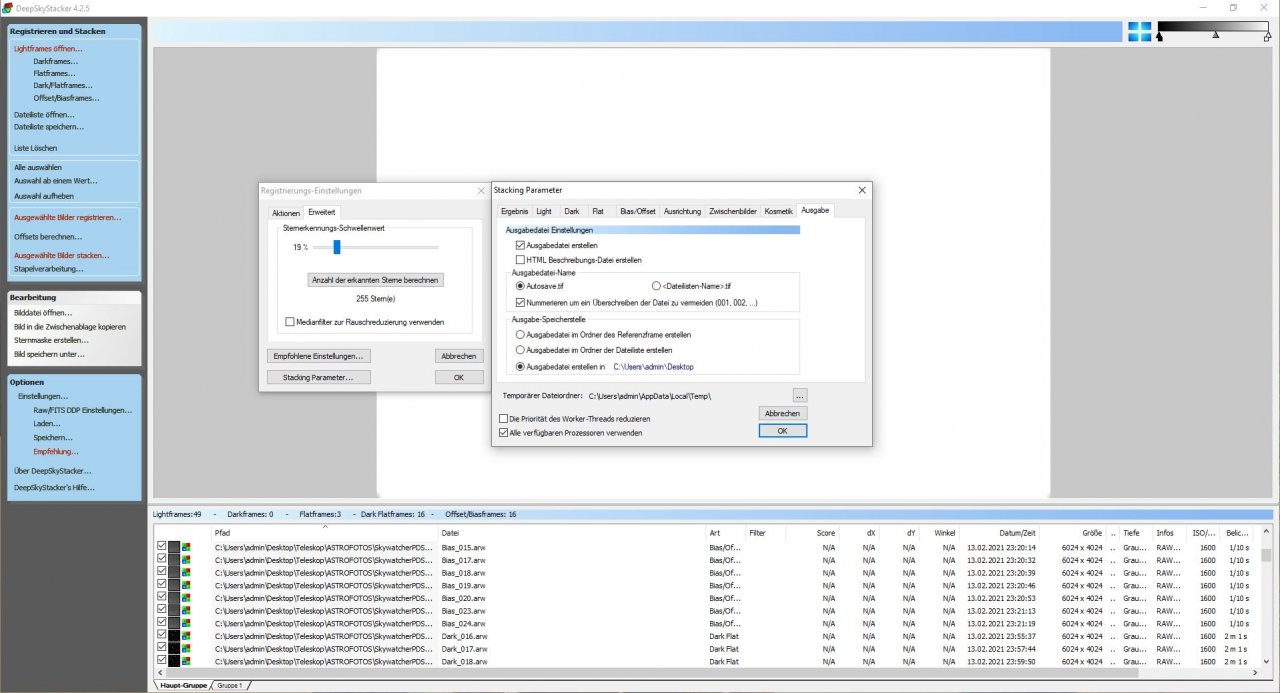Click the white point marker on gradient bar
1280x693 pixels.
1267,37
